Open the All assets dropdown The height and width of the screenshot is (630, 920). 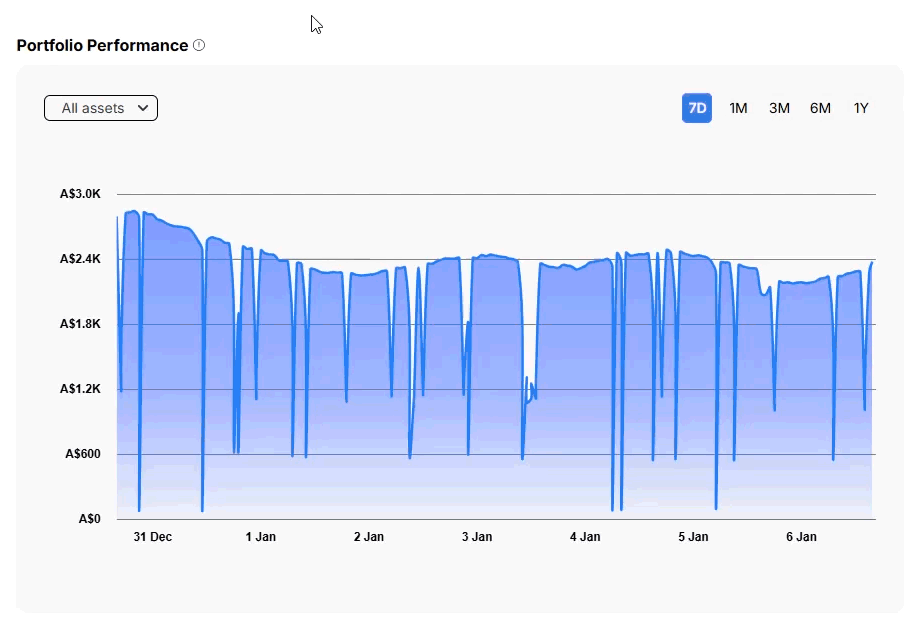tap(101, 108)
